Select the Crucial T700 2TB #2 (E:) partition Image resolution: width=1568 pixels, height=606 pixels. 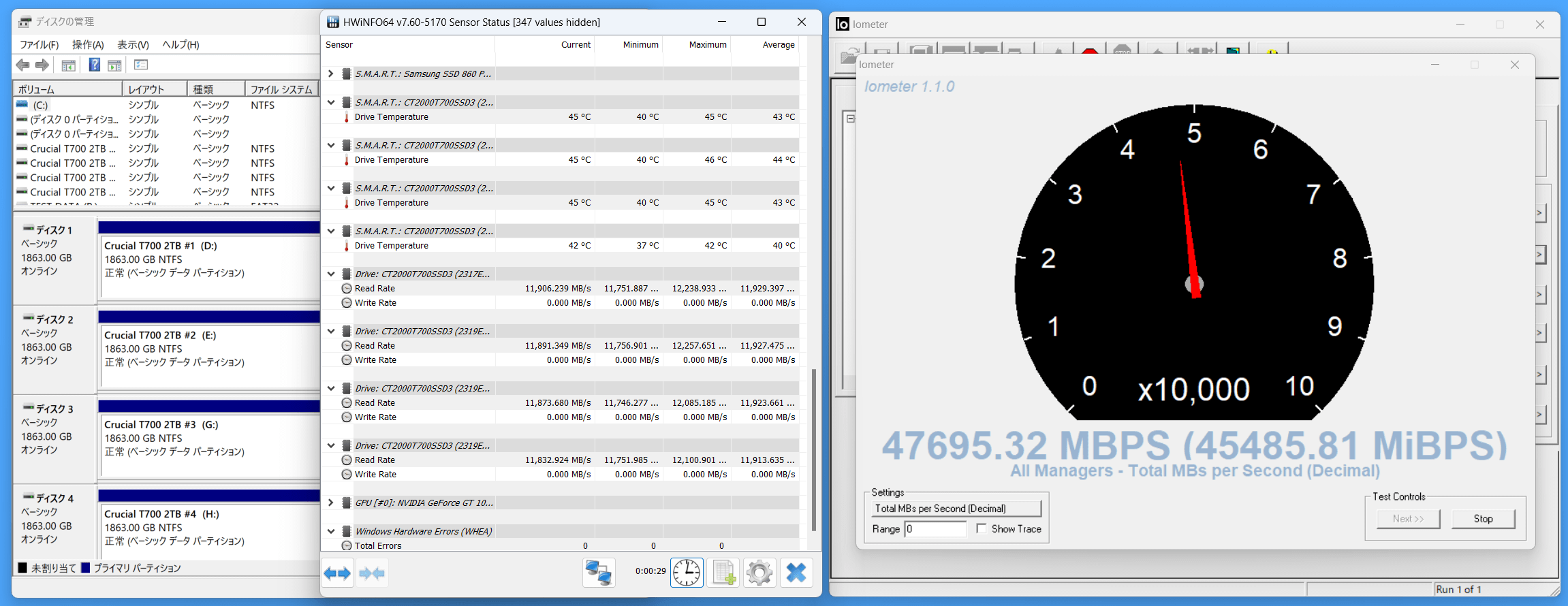(210, 355)
